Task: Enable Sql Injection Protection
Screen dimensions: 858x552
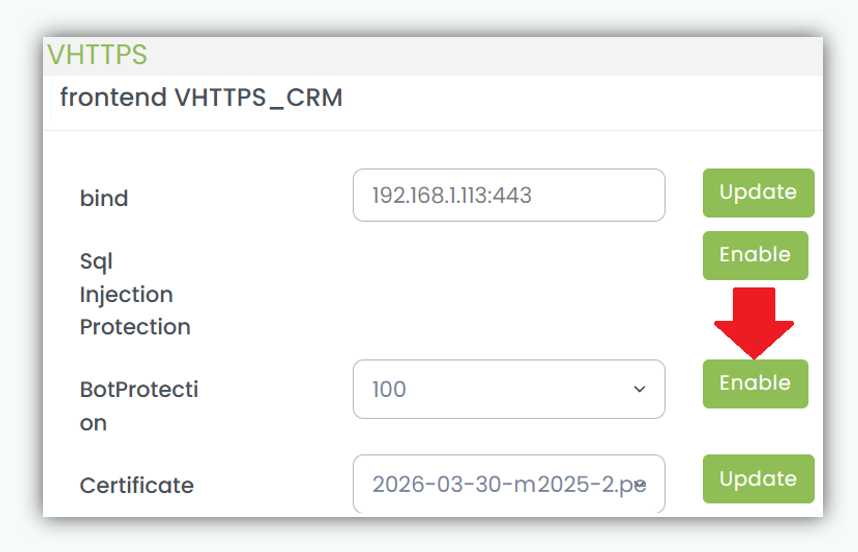Action: (755, 255)
